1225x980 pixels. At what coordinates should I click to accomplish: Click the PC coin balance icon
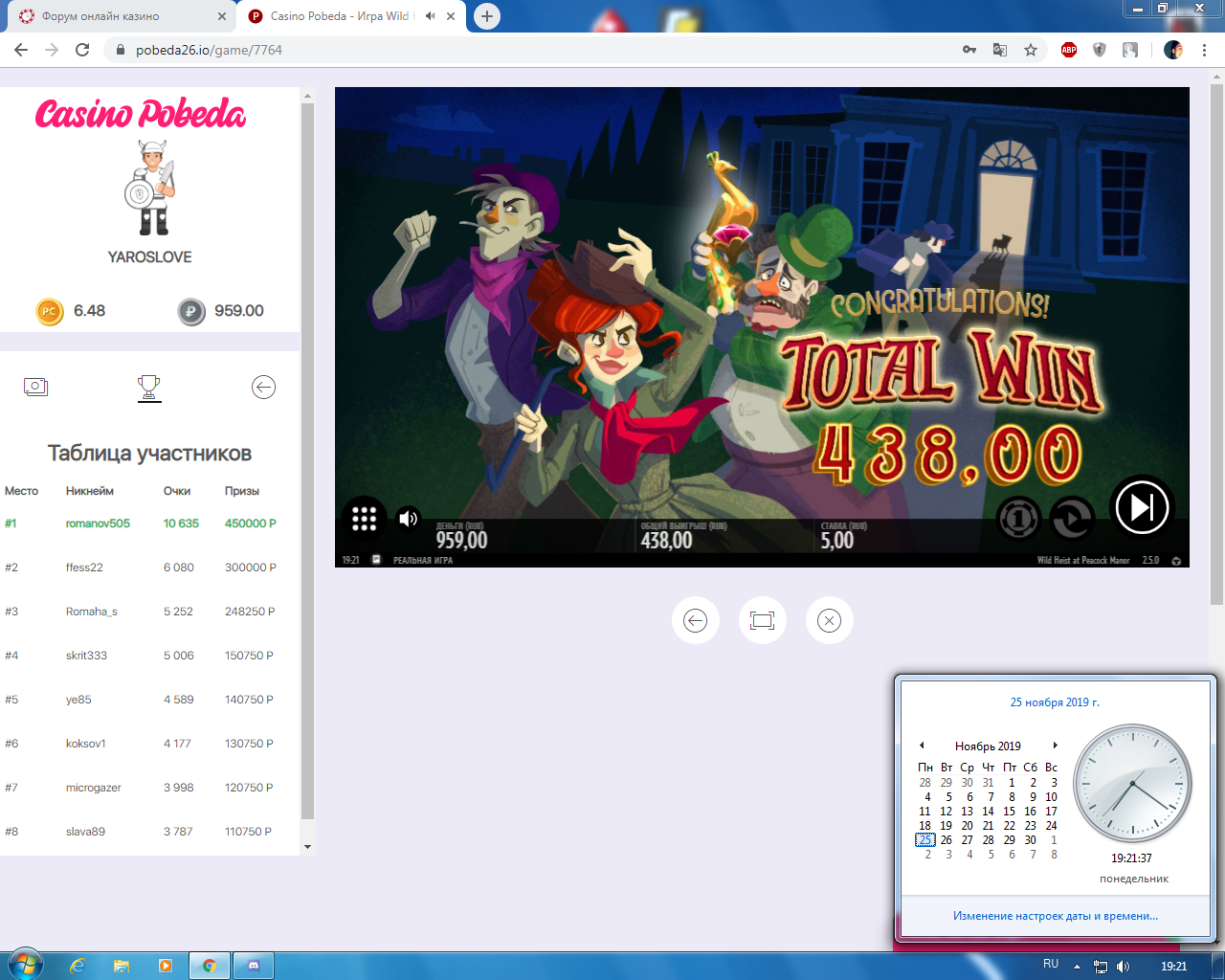pos(50,311)
